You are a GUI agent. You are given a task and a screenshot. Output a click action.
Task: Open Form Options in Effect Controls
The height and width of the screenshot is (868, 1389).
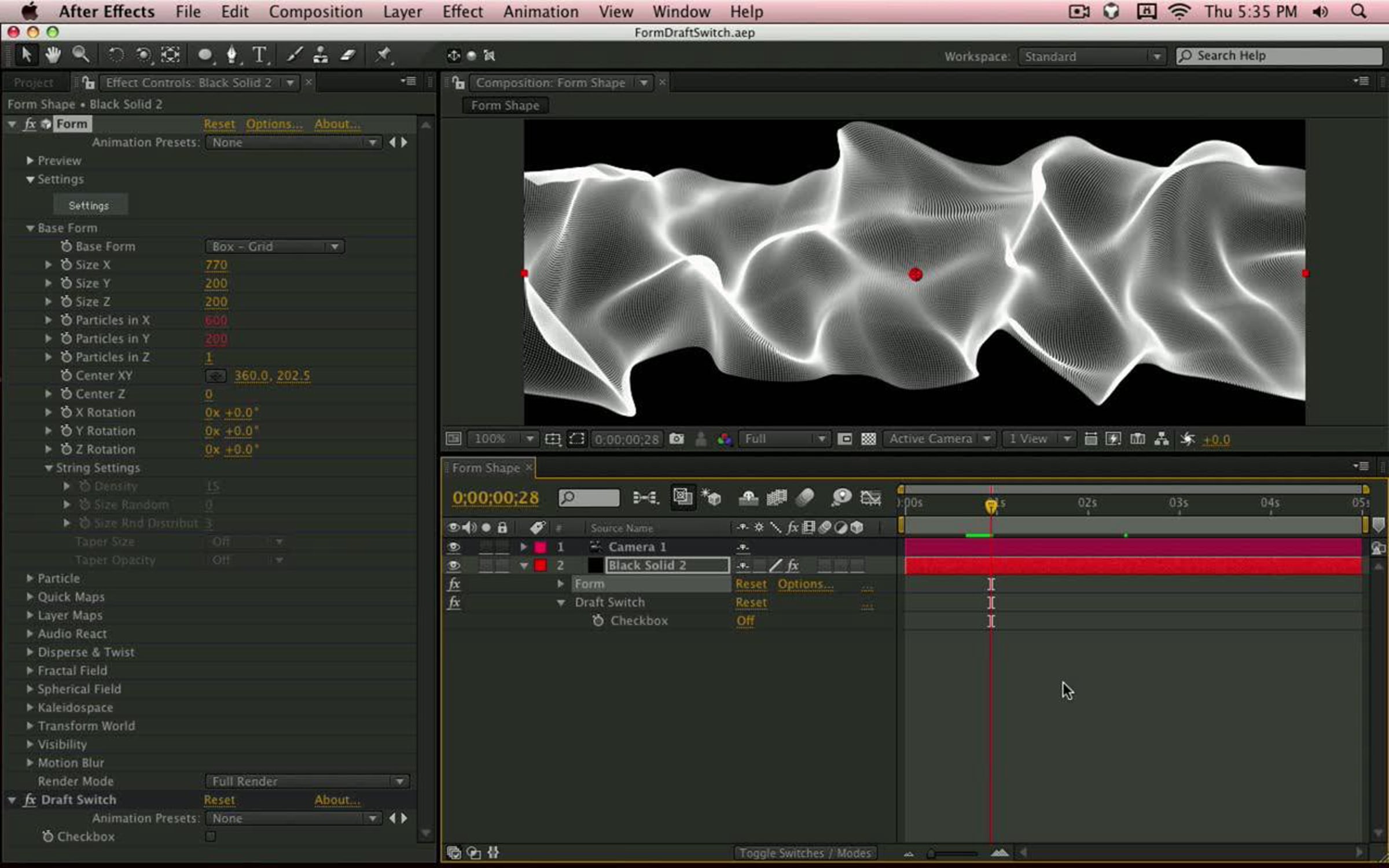click(274, 124)
